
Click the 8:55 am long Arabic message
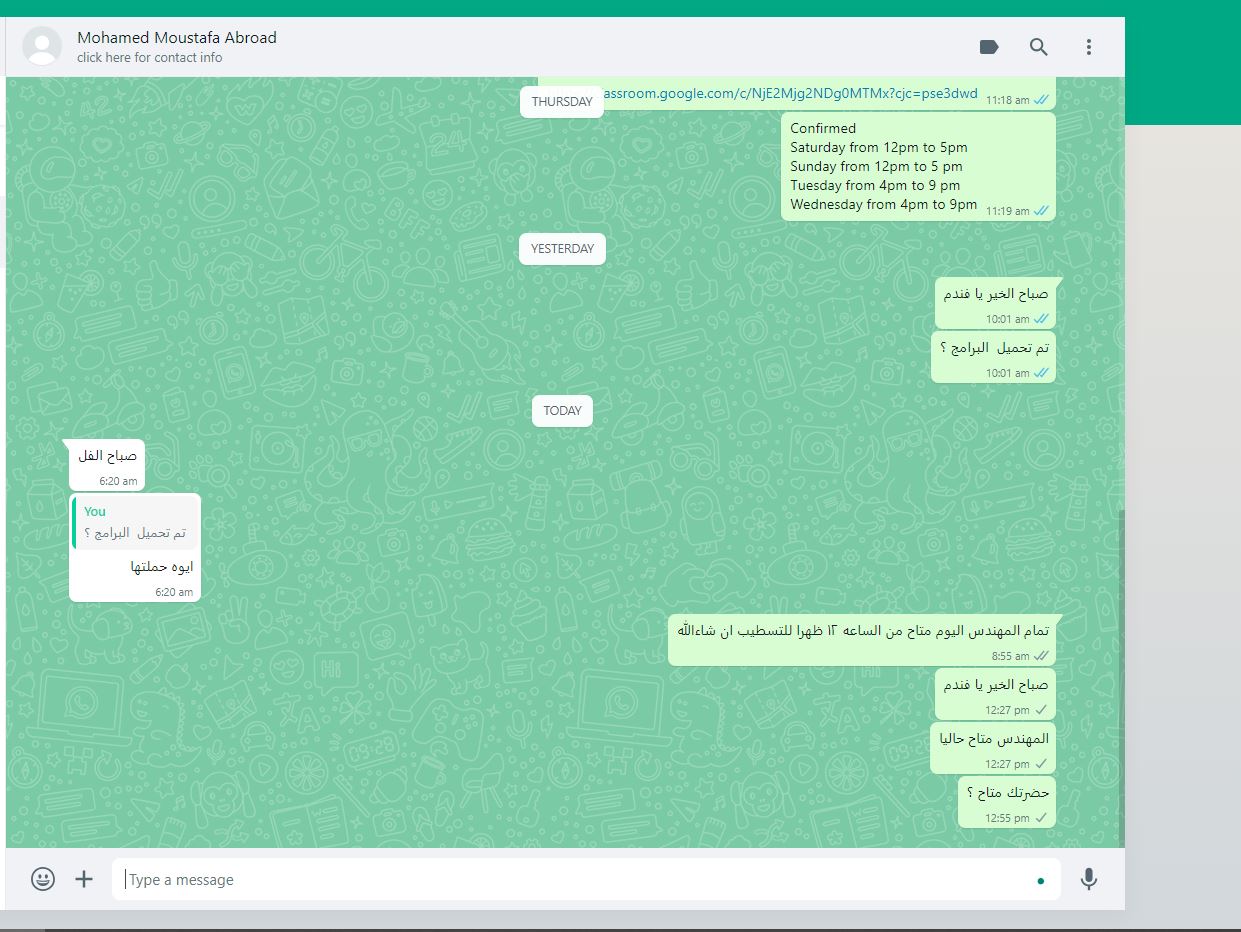coord(862,640)
